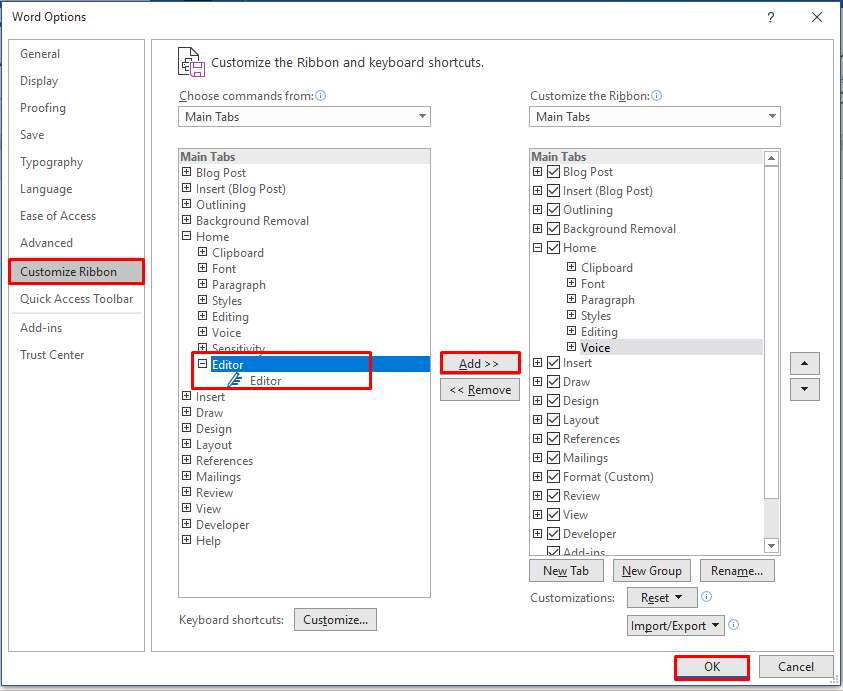Select Voice group in right list
Viewport: 843px width, 691px height.
(x=595, y=347)
